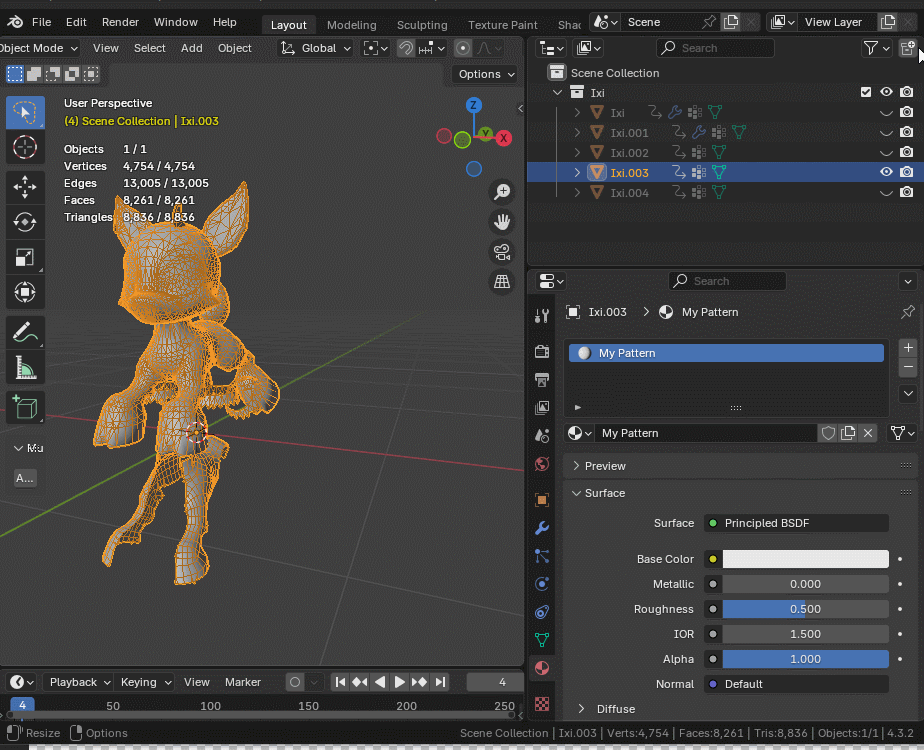Screen dimensions: 924x750
Task: Open the Particles properties tab
Action: tap(542, 556)
